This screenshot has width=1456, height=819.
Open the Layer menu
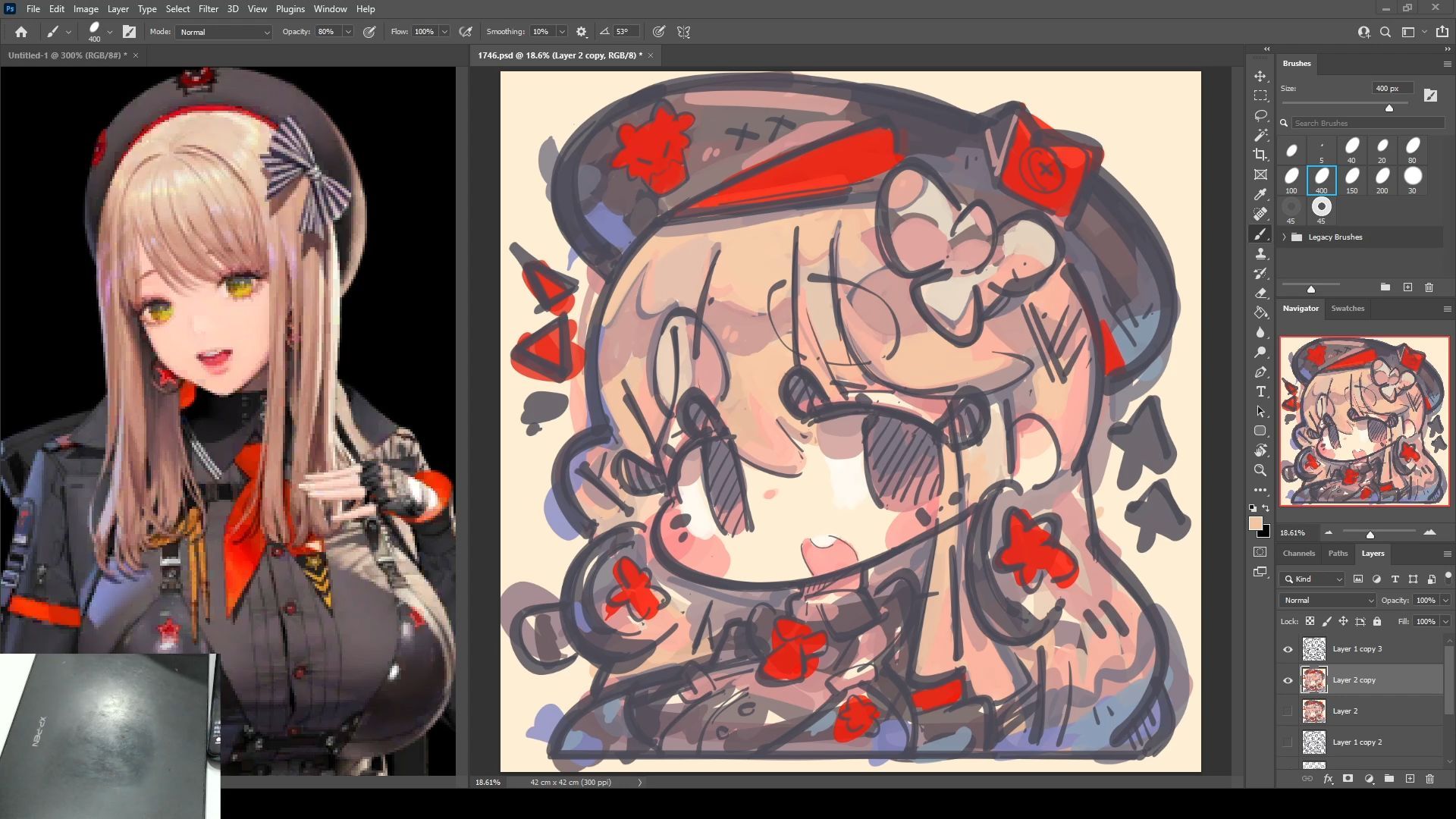(x=118, y=9)
